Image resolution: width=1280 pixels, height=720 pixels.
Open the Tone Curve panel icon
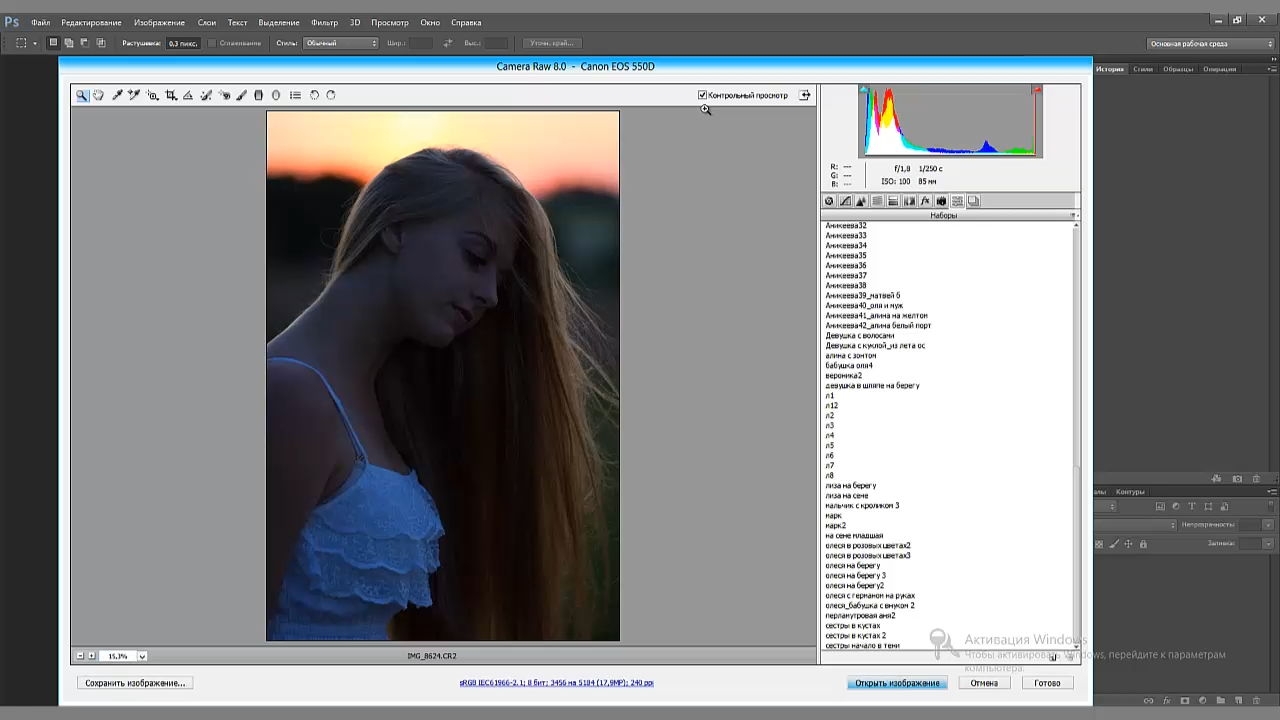click(x=845, y=201)
